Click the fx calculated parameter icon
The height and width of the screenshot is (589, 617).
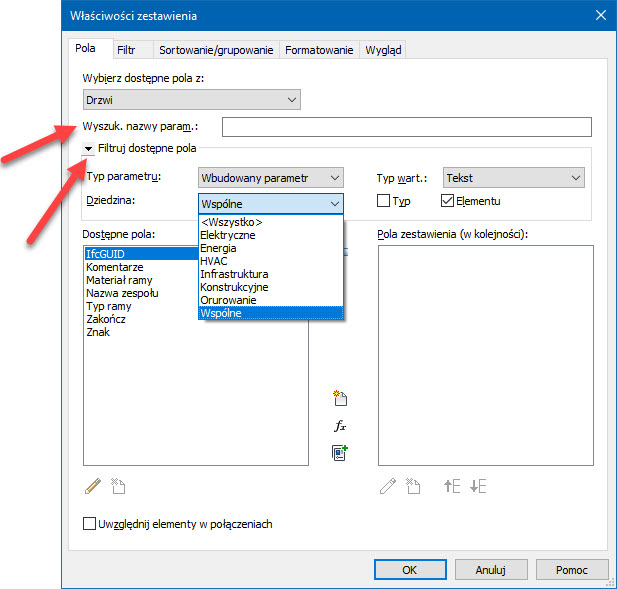point(340,426)
